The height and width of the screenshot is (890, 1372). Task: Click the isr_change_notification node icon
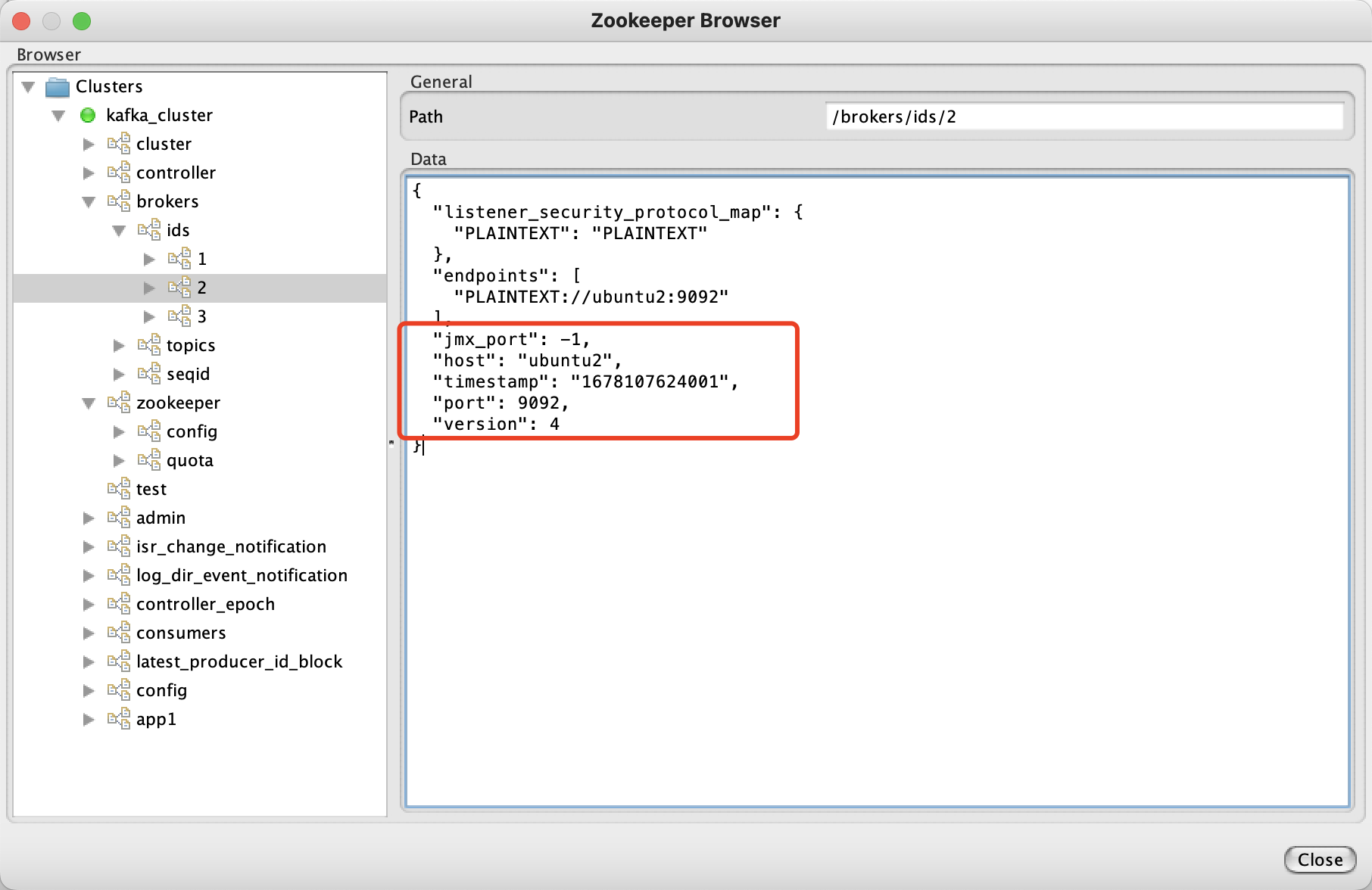119,546
